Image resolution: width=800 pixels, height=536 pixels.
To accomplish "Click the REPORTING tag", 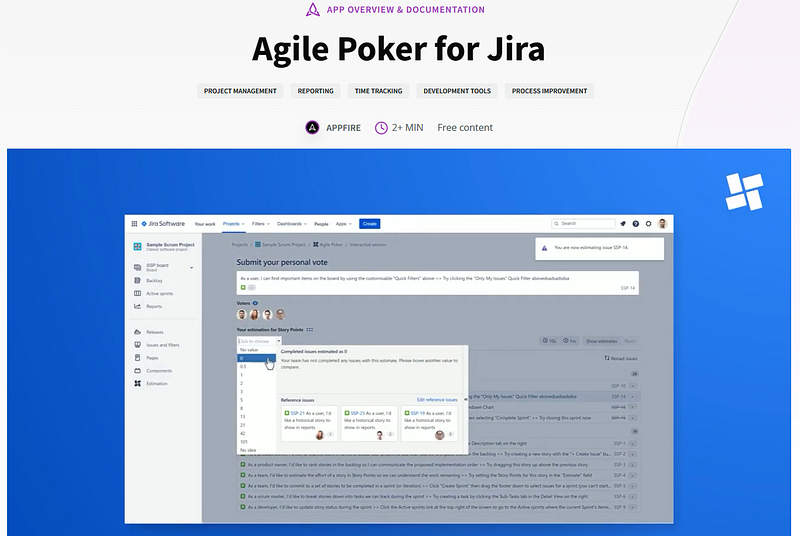I will pyautogui.click(x=316, y=91).
